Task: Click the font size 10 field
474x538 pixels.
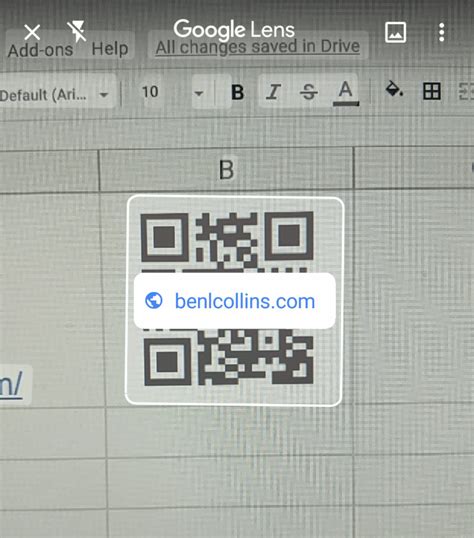Action: [x=150, y=92]
